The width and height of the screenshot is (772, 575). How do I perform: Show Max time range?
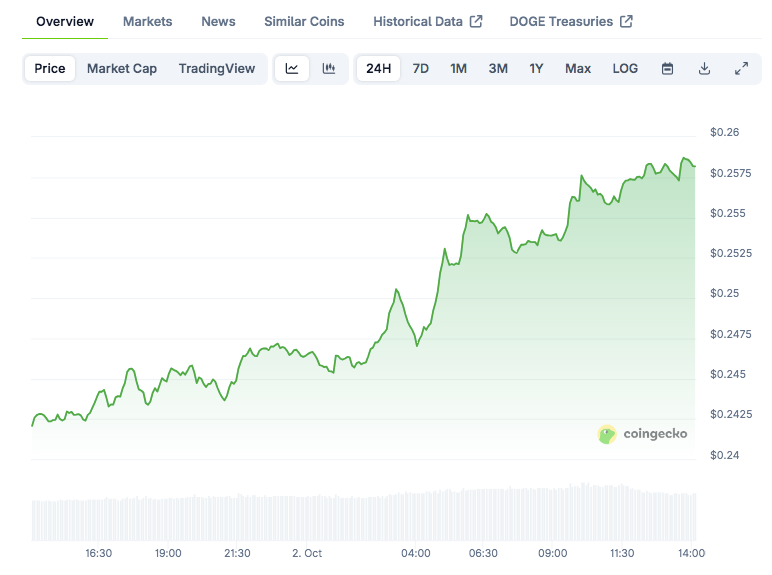(578, 69)
